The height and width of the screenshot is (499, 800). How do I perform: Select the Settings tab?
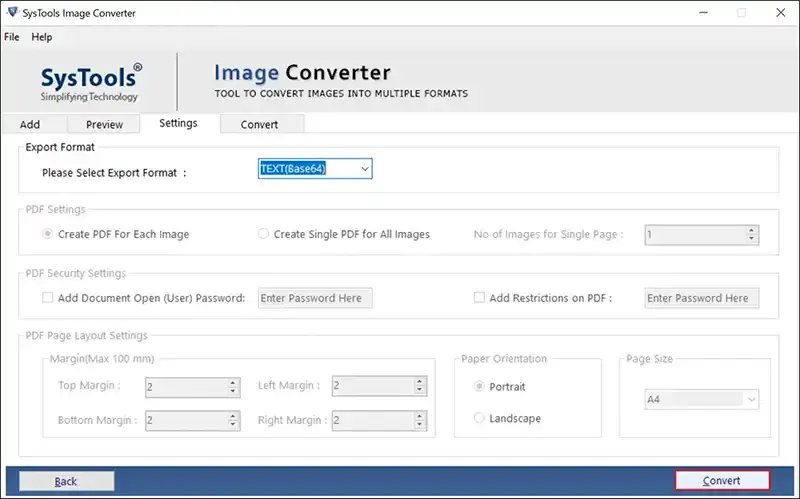click(x=178, y=123)
